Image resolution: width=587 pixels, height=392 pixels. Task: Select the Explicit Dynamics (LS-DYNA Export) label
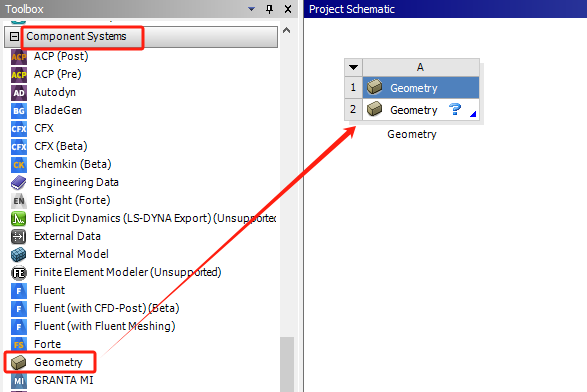coord(155,218)
